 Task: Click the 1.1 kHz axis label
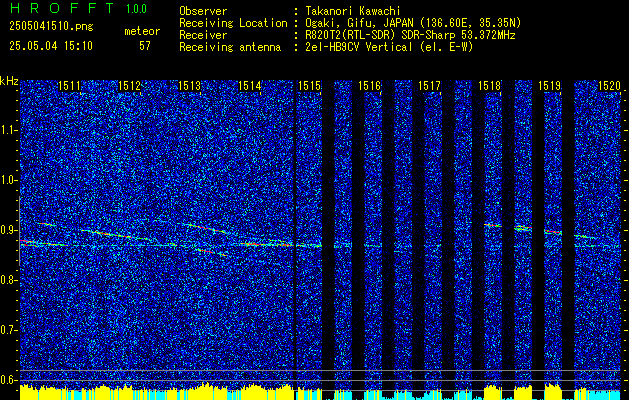click(8, 130)
